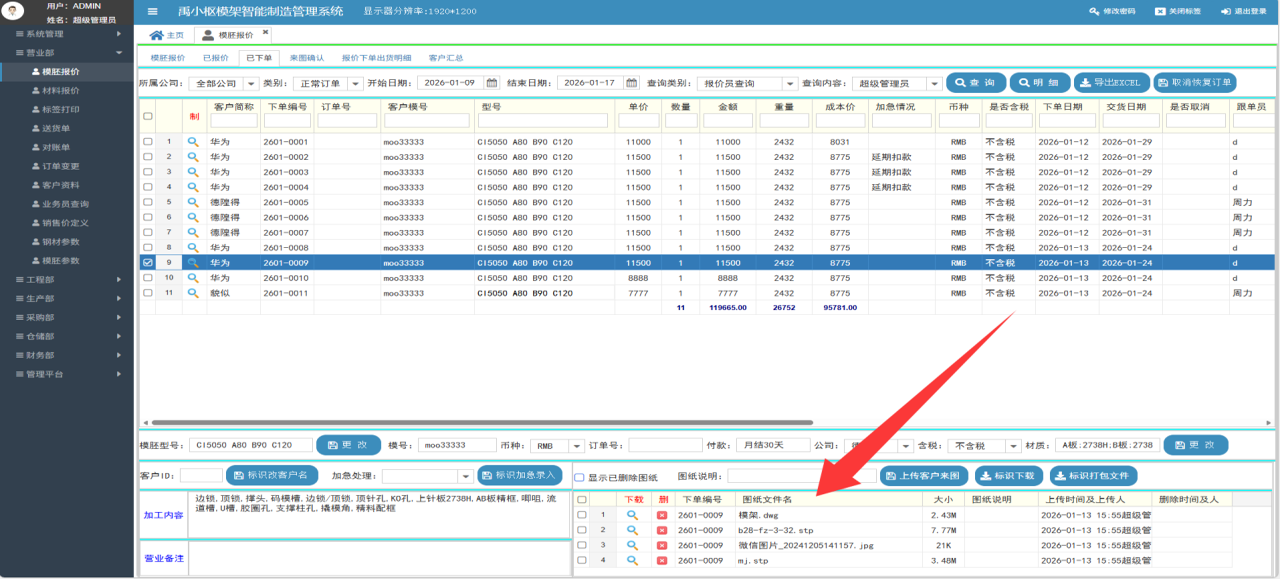The width and height of the screenshot is (1280, 580).
Task: Click the 退出登录 logout icon
Action: click(1226, 11)
